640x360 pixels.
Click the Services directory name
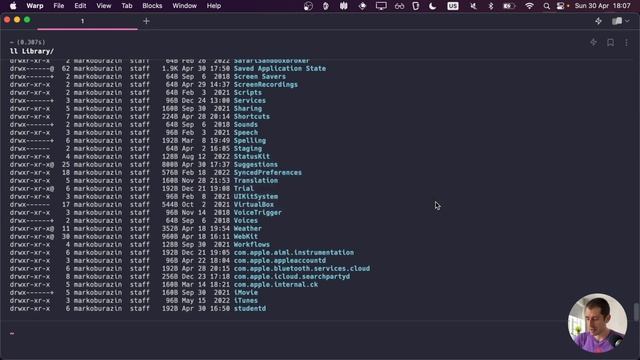[x=250, y=100]
